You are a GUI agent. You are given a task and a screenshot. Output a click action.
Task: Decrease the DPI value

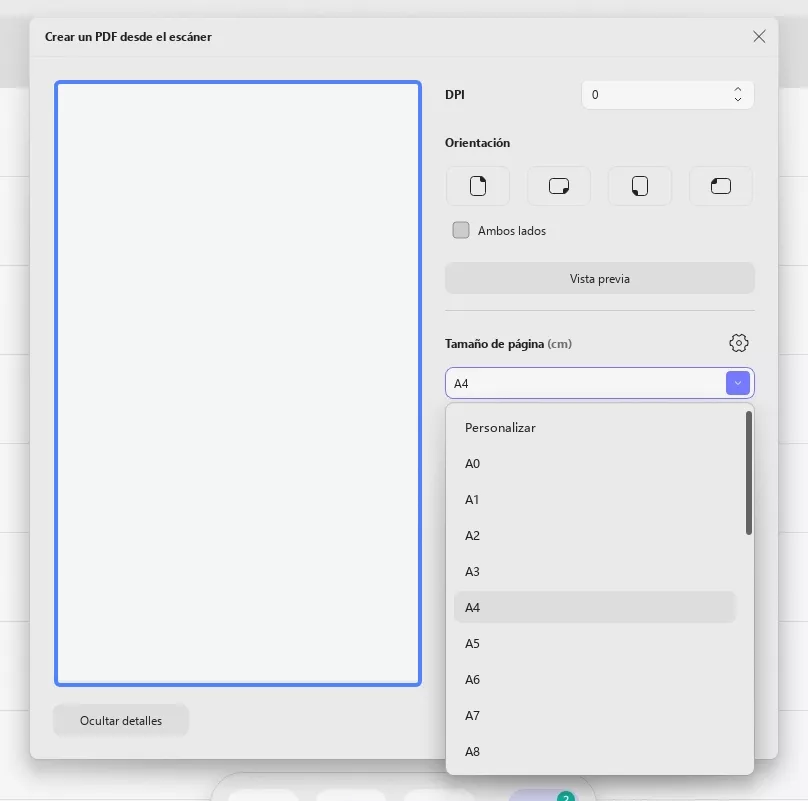tap(737, 99)
